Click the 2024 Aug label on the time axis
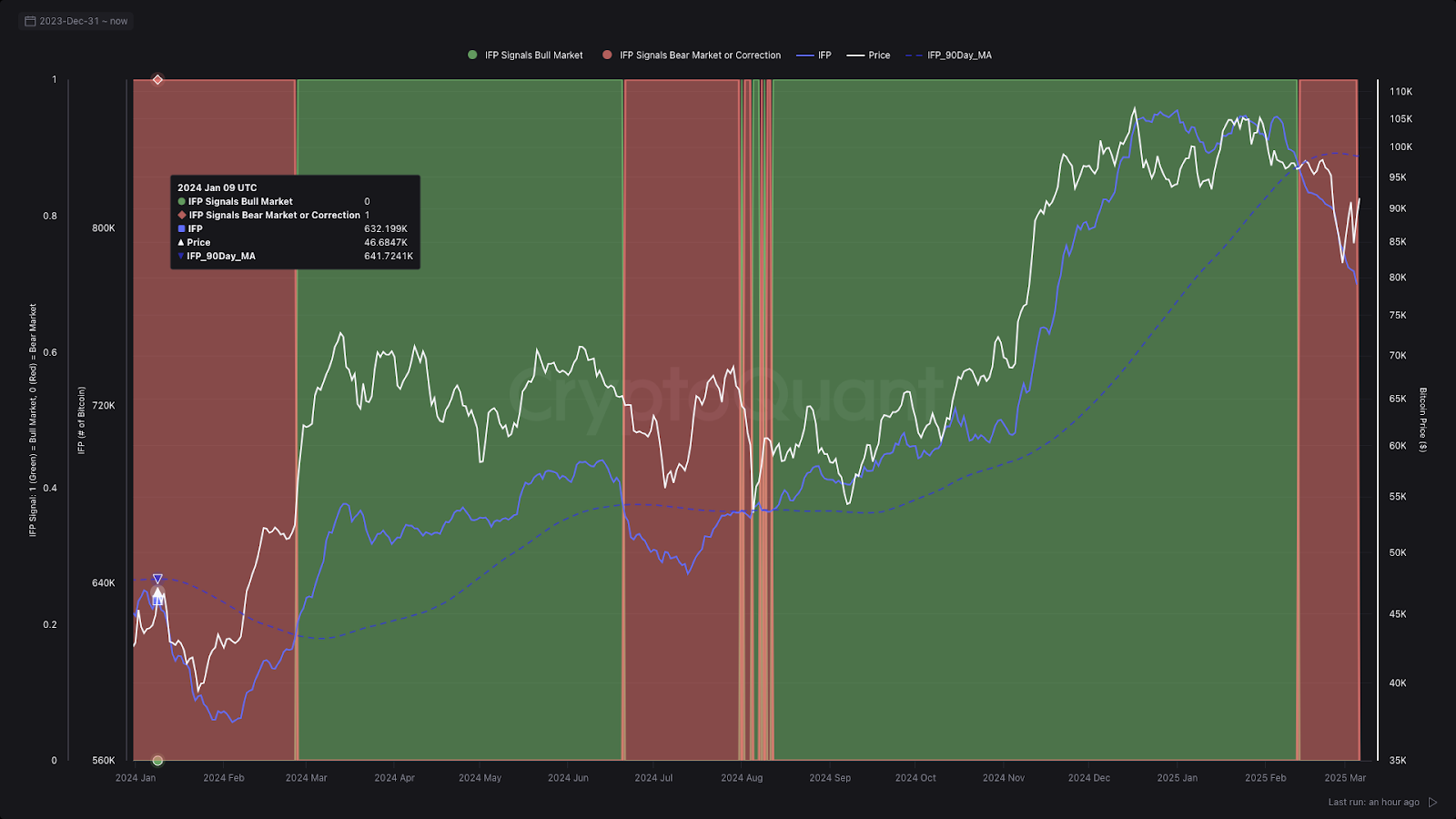This screenshot has width=1456, height=819. click(742, 778)
